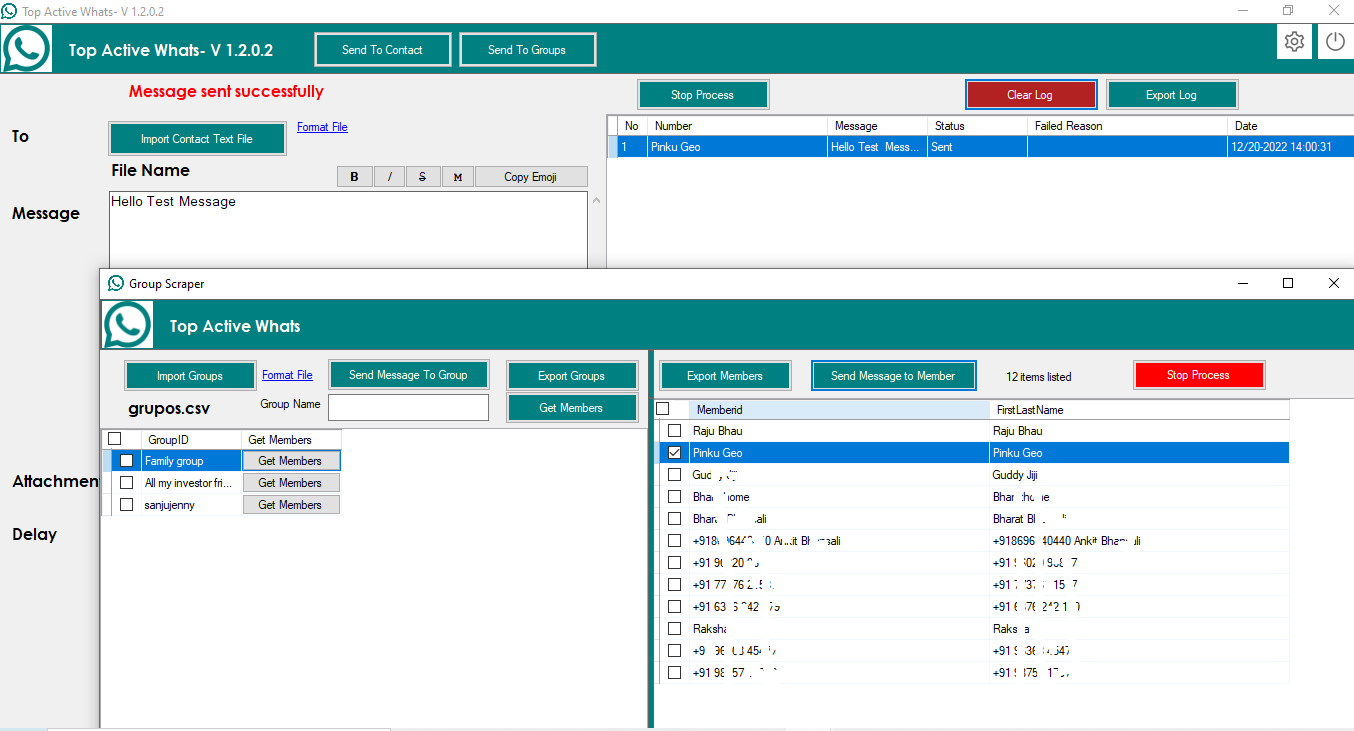Click Stop Process in main window
Screen dimensions: 1354x731
click(x=703, y=95)
